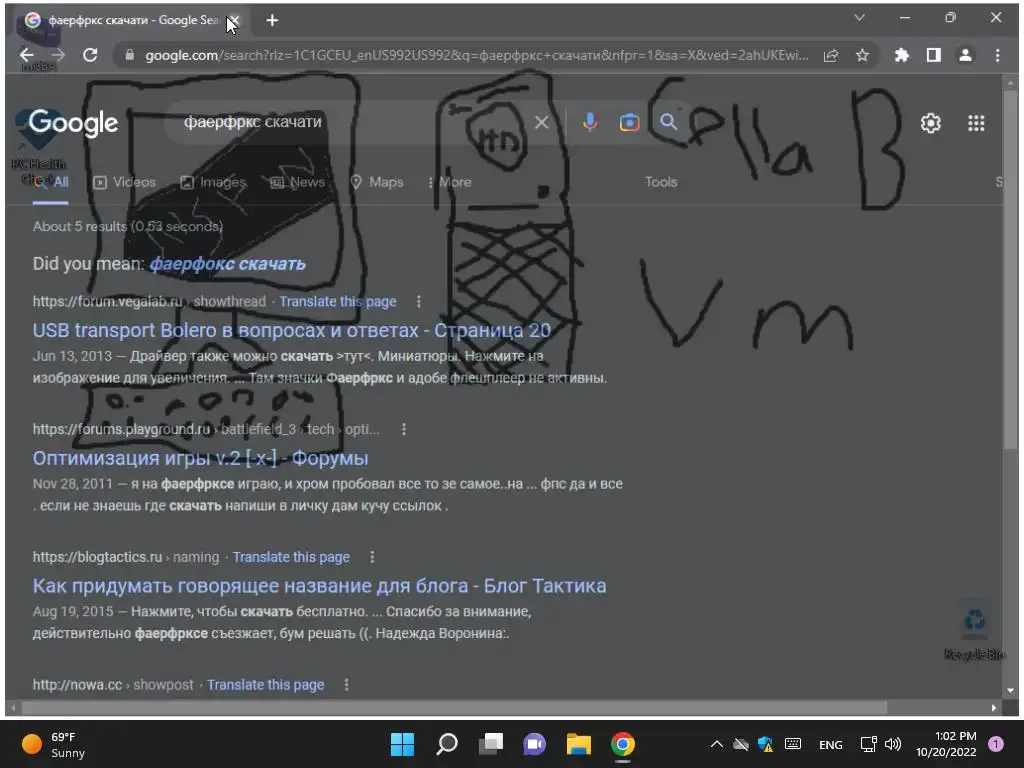Open USB transport Bolero result
This screenshot has width=1024, height=768.
[292, 330]
